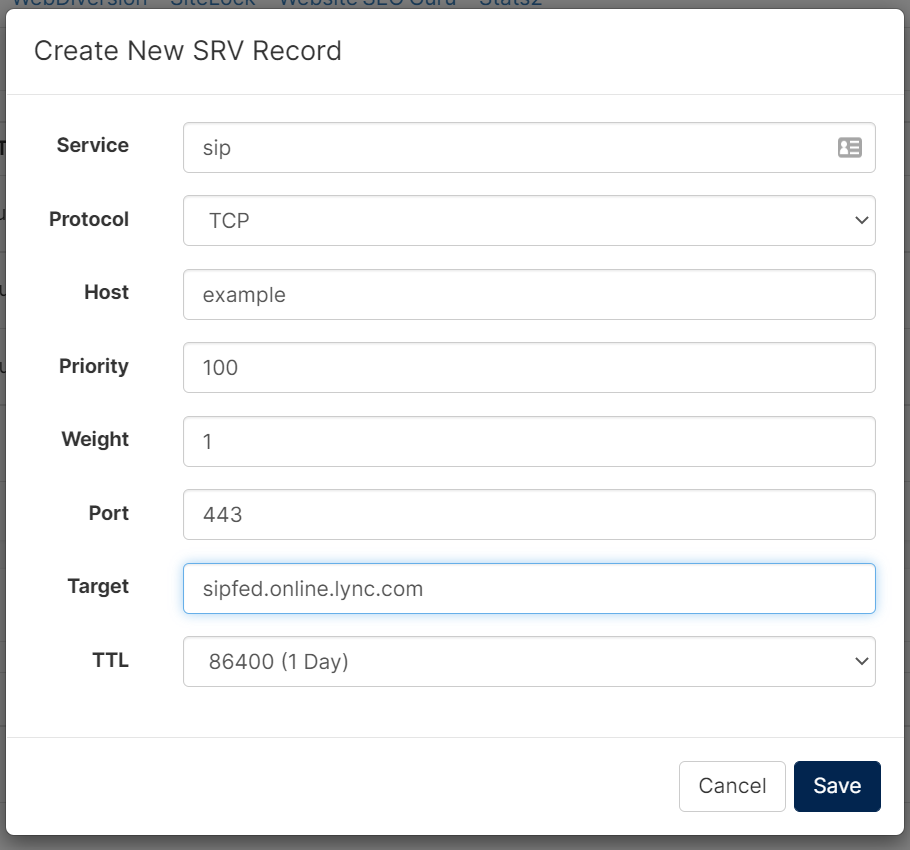Open the TTL dropdown showing 86400 (1 Day)
910x850 pixels.
[529, 661]
